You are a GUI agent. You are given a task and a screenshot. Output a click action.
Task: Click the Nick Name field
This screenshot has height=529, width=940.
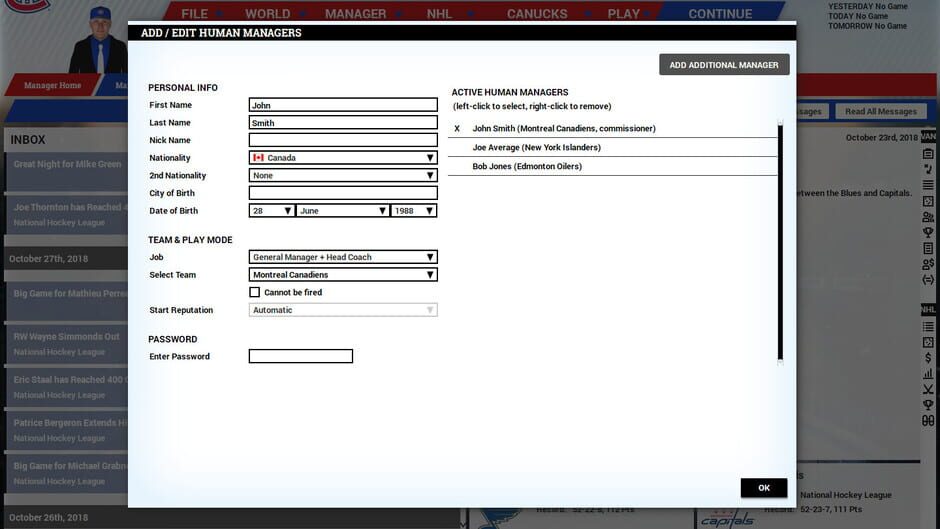point(343,140)
